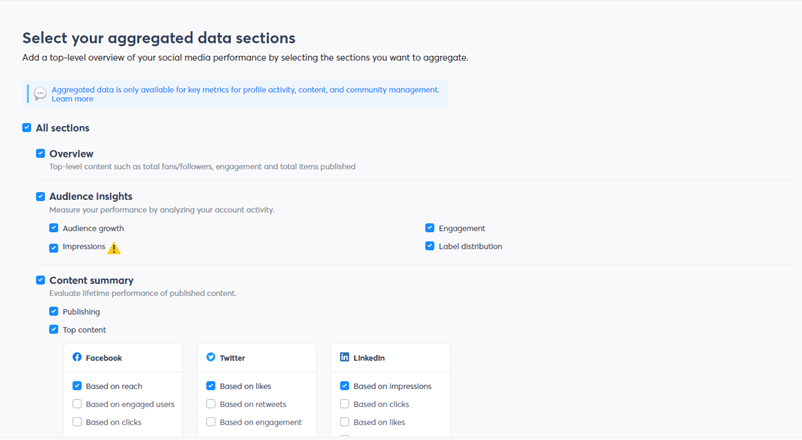
Task: Deselect the Audience insights checkbox
Action: click(41, 197)
